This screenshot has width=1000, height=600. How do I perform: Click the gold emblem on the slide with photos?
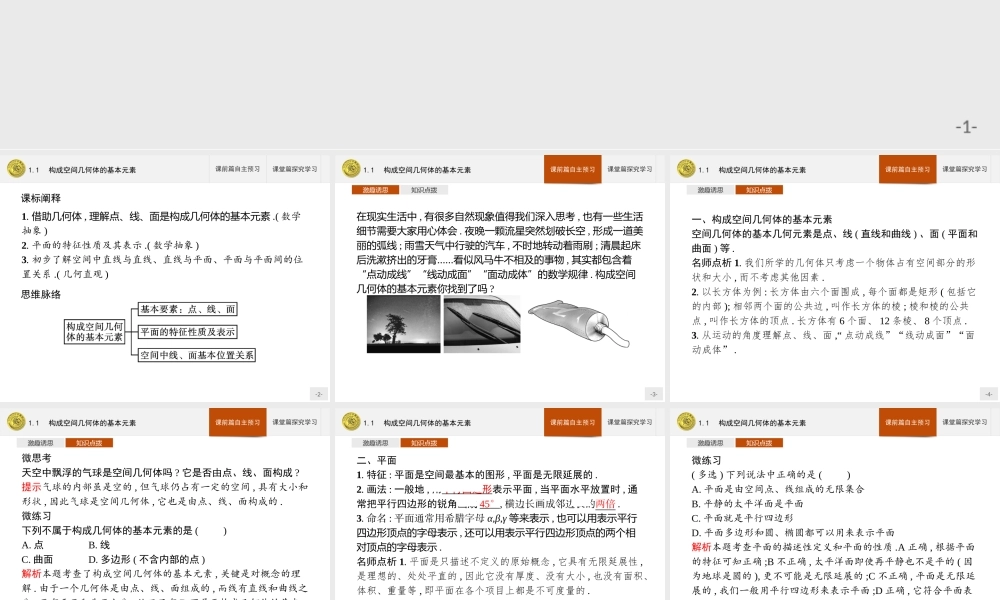click(352, 169)
